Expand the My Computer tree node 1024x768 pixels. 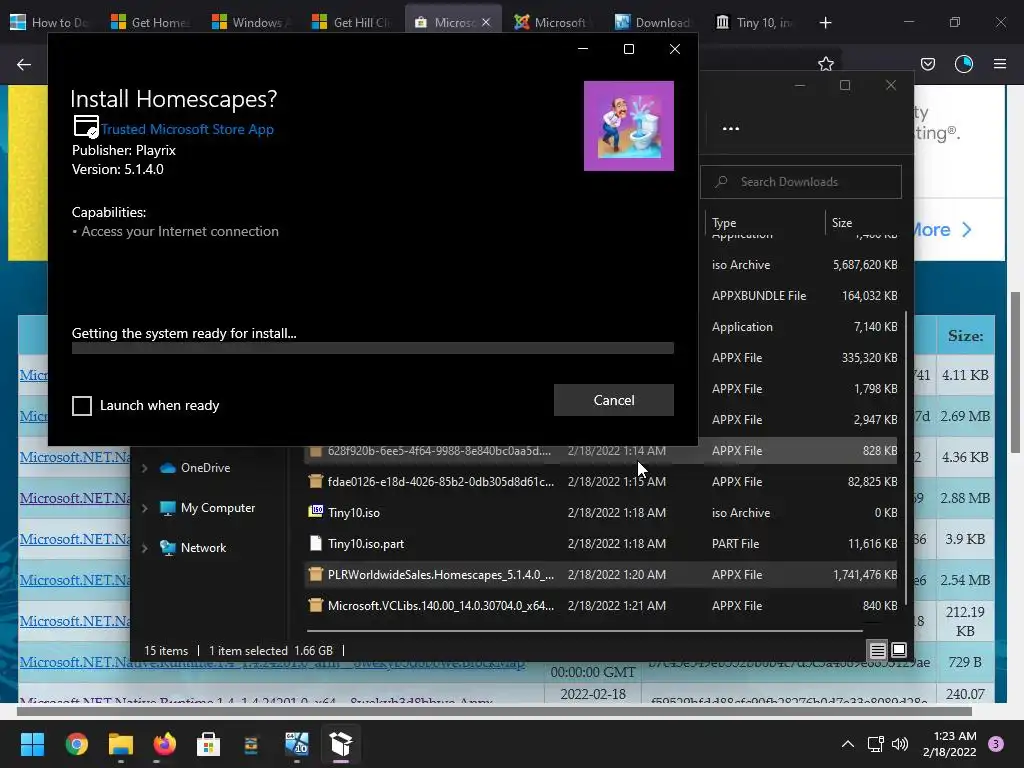[144, 507]
